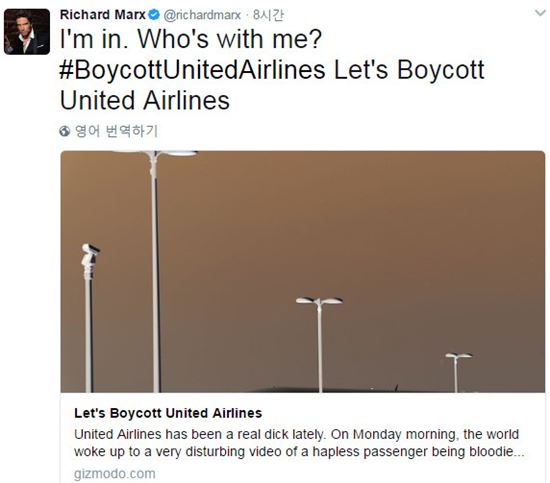Viewport: 550px width, 483px height.
Task: Open the @richardmarx handle link
Action: tap(202, 15)
